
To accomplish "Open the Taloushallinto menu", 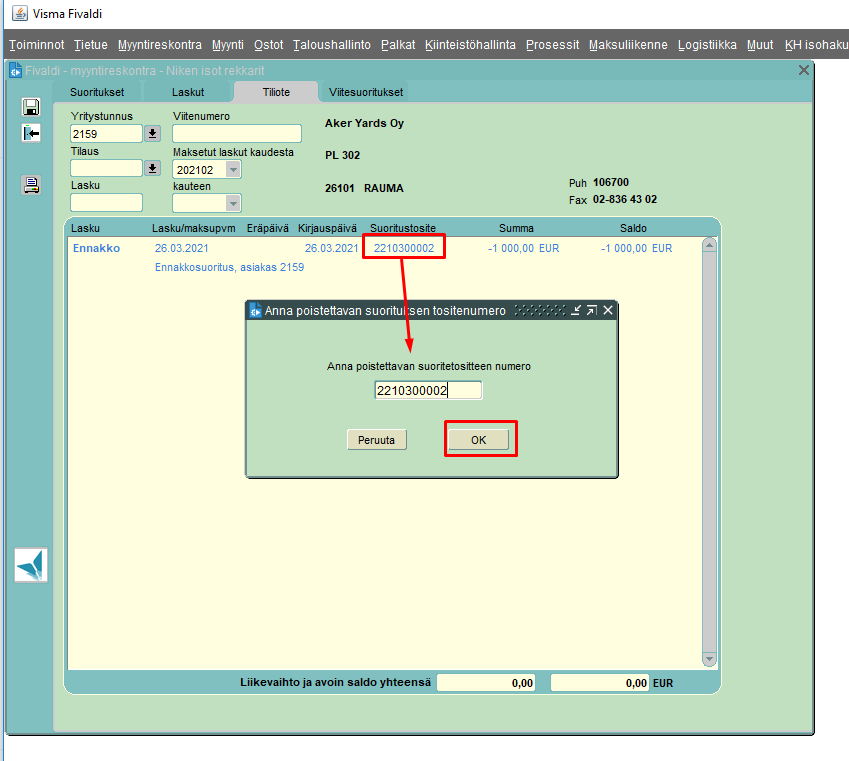I will pos(332,45).
